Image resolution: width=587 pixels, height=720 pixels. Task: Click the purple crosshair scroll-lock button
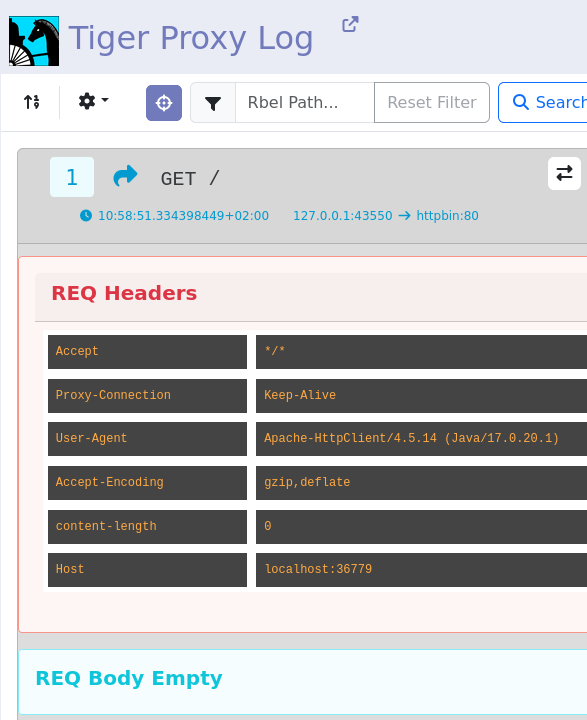[x=164, y=103]
